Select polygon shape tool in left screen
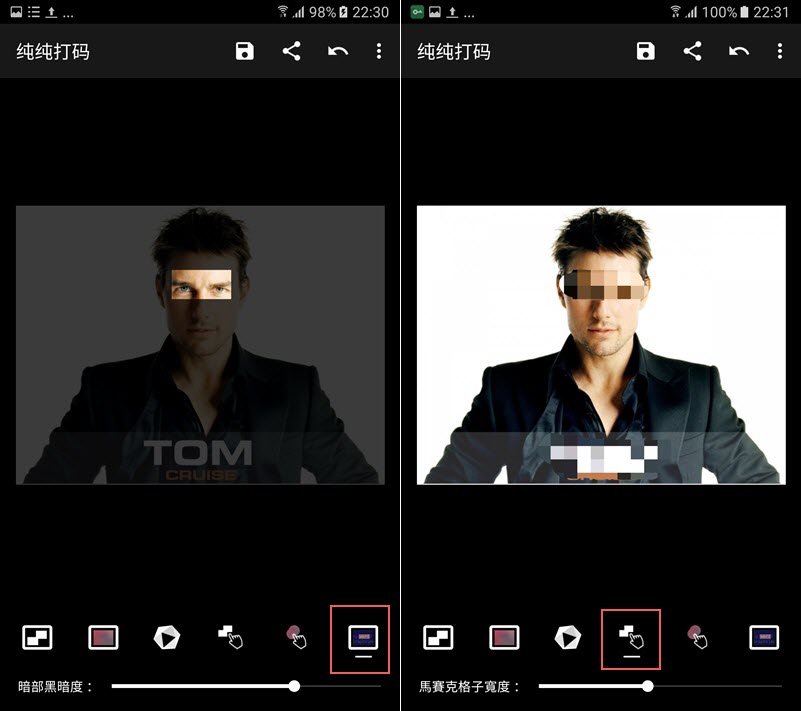801x711 pixels. (x=167, y=637)
